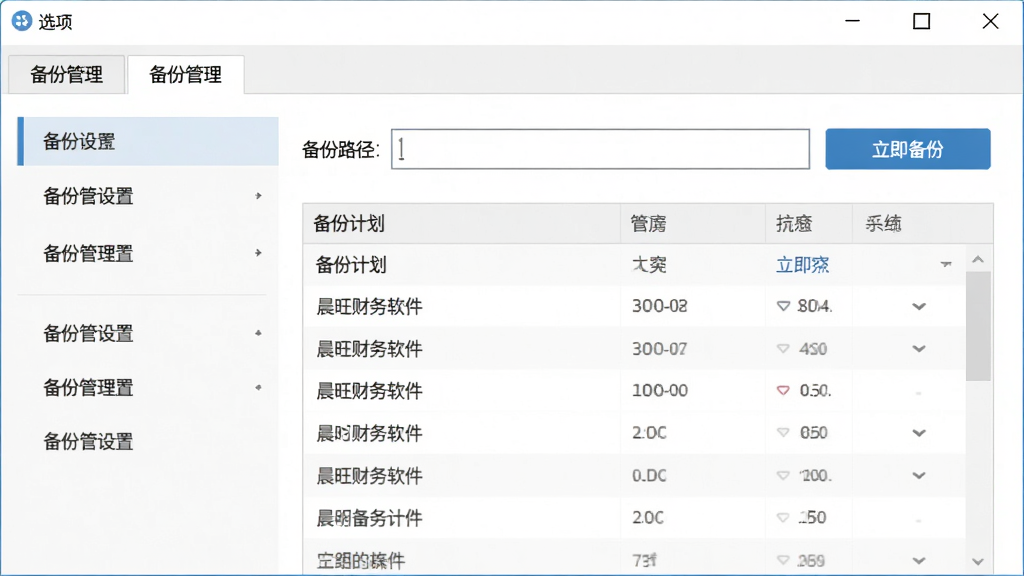Click the 选项 app icon in the title bar
This screenshot has width=1024, height=576.
[22, 21]
